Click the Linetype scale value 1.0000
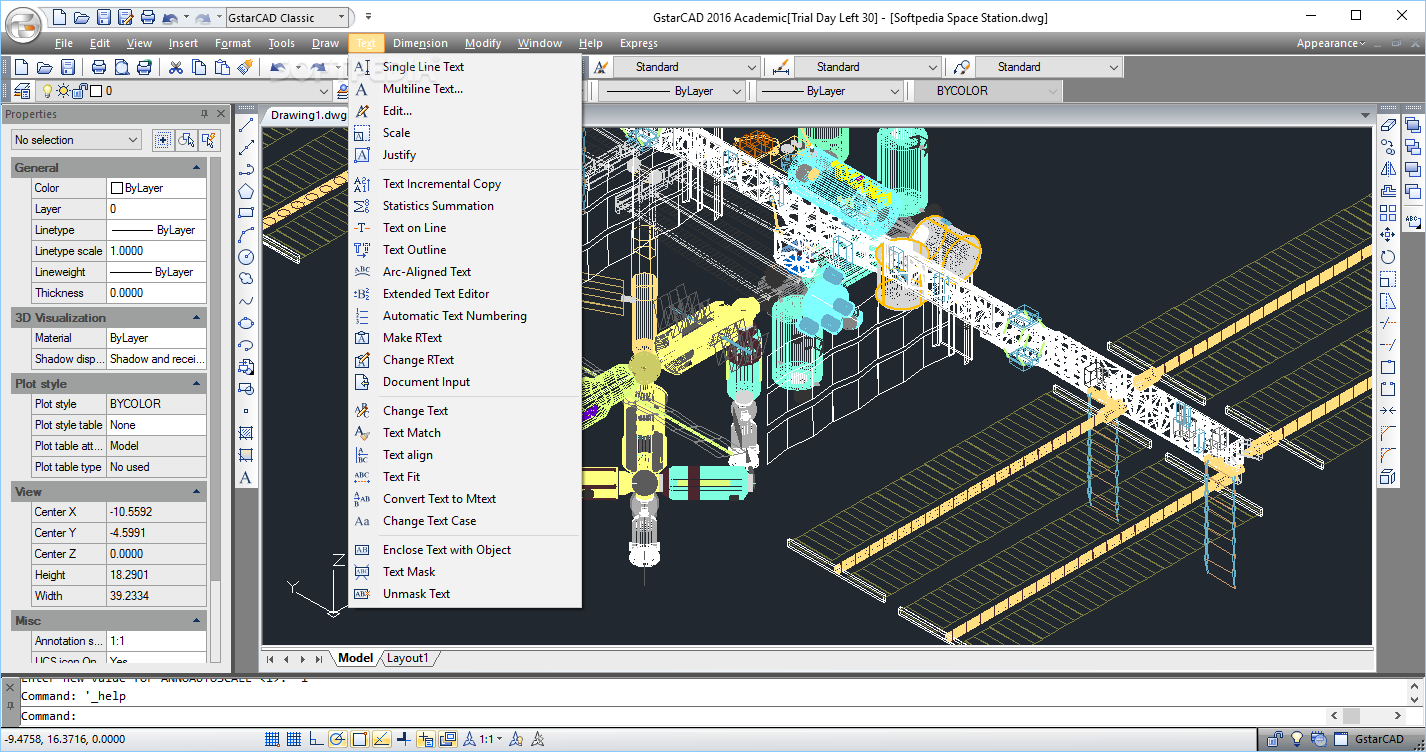Viewport: 1426px width, 752px height. pos(157,251)
